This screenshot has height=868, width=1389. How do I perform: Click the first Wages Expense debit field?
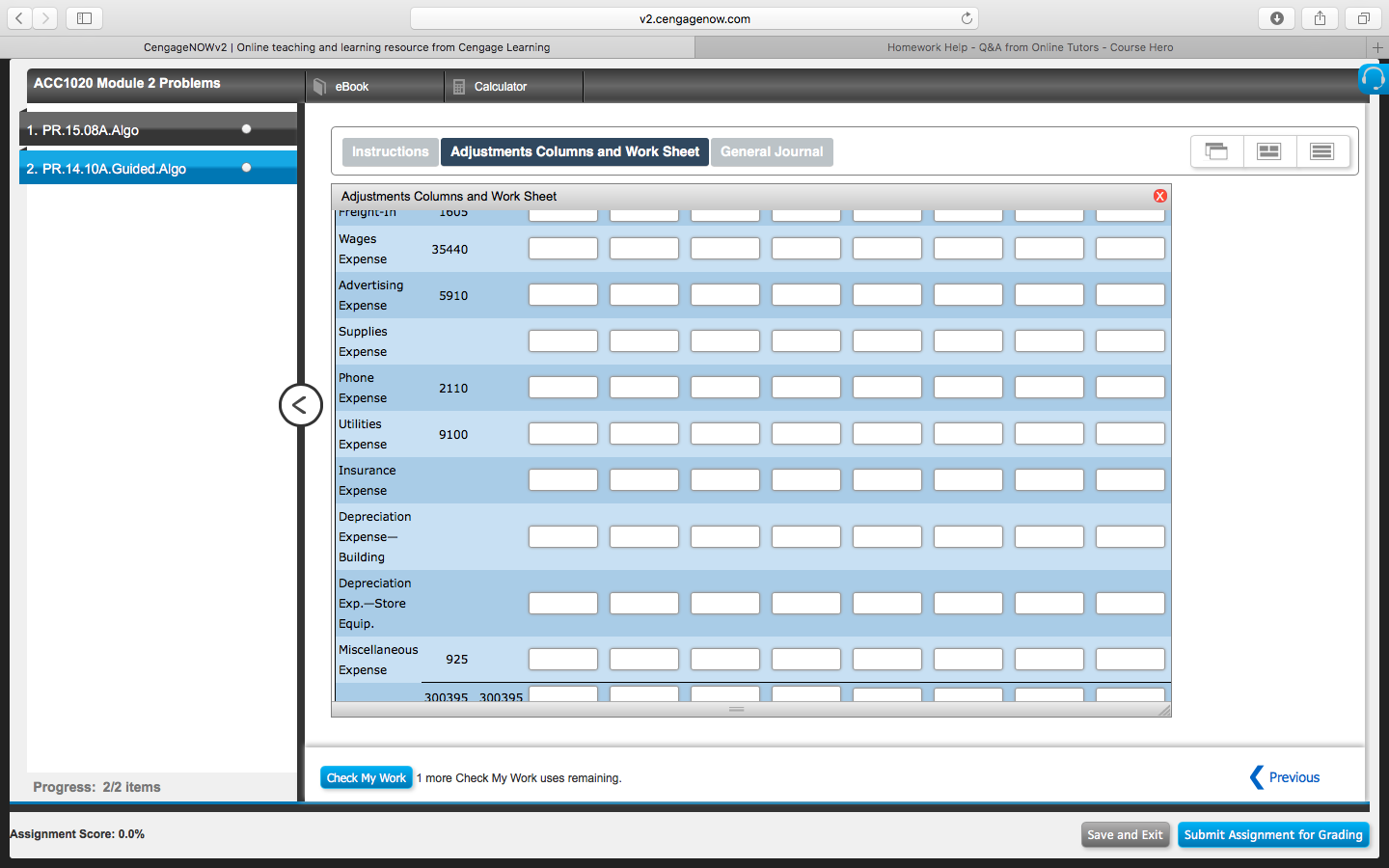tap(562, 248)
